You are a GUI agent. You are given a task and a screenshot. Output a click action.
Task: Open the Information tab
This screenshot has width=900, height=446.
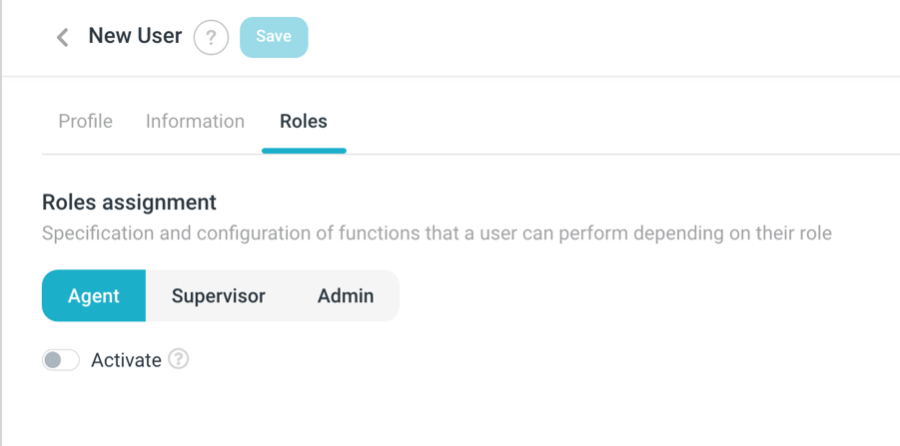(x=195, y=121)
